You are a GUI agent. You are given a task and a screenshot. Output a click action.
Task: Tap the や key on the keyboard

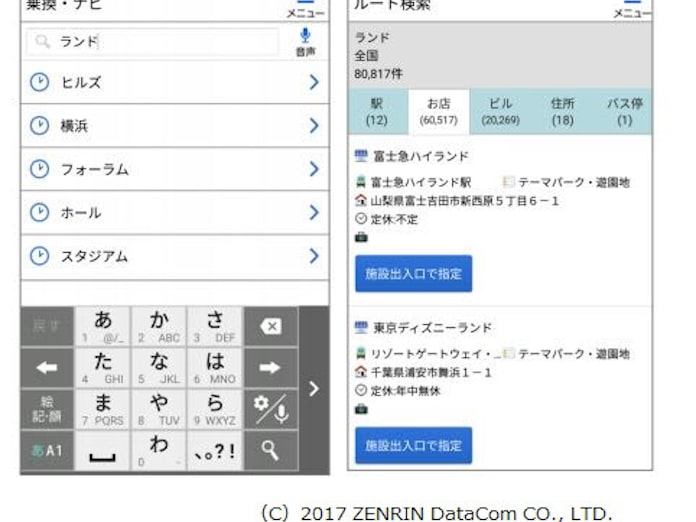click(159, 409)
